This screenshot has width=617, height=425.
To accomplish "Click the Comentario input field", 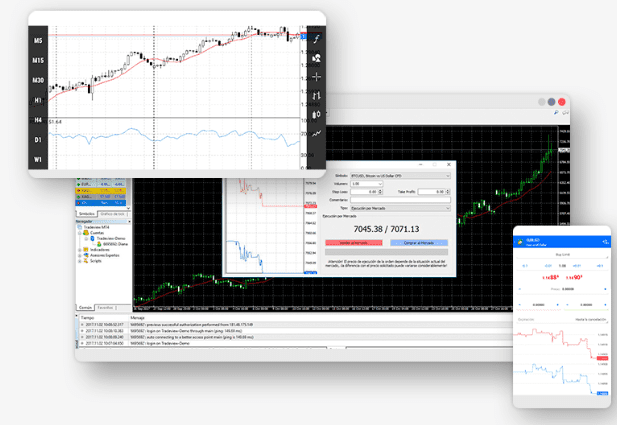I will 400,200.
